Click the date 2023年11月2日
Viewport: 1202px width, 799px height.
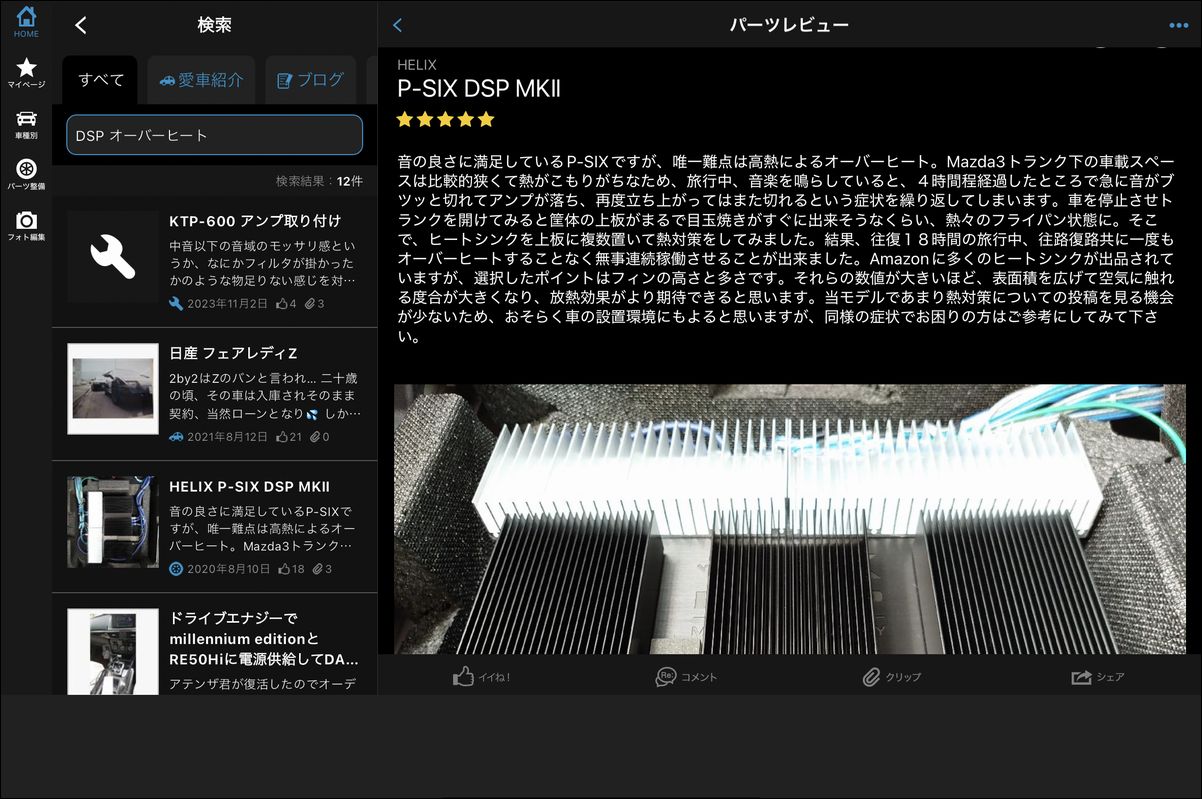[x=227, y=304]
